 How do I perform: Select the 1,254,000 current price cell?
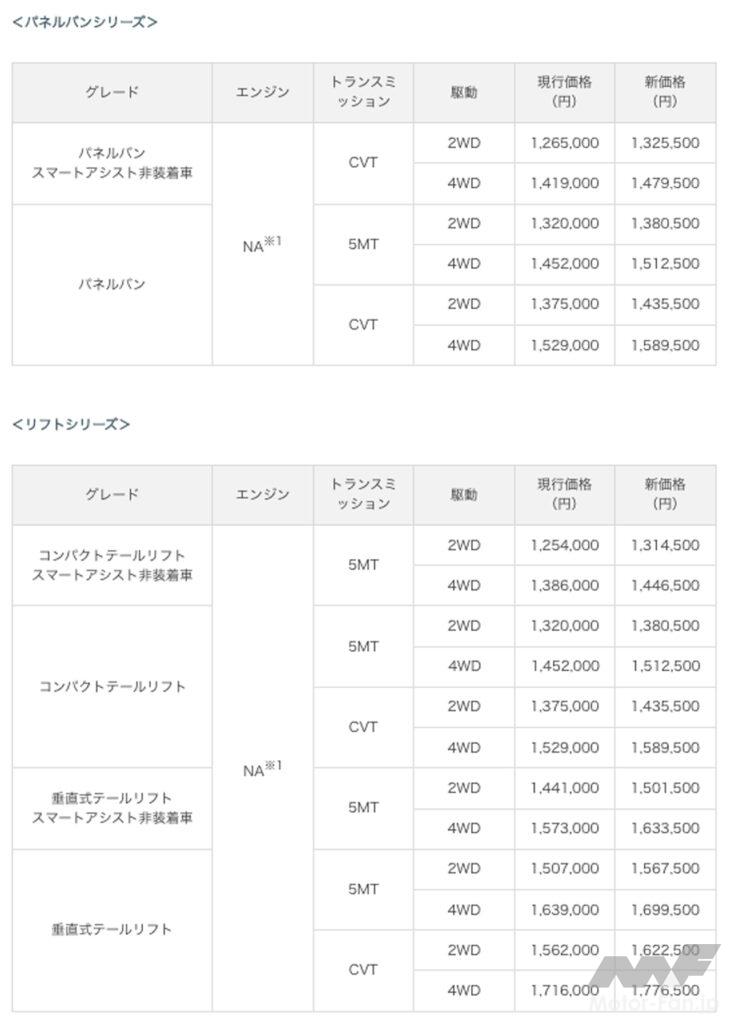[564, 545]
